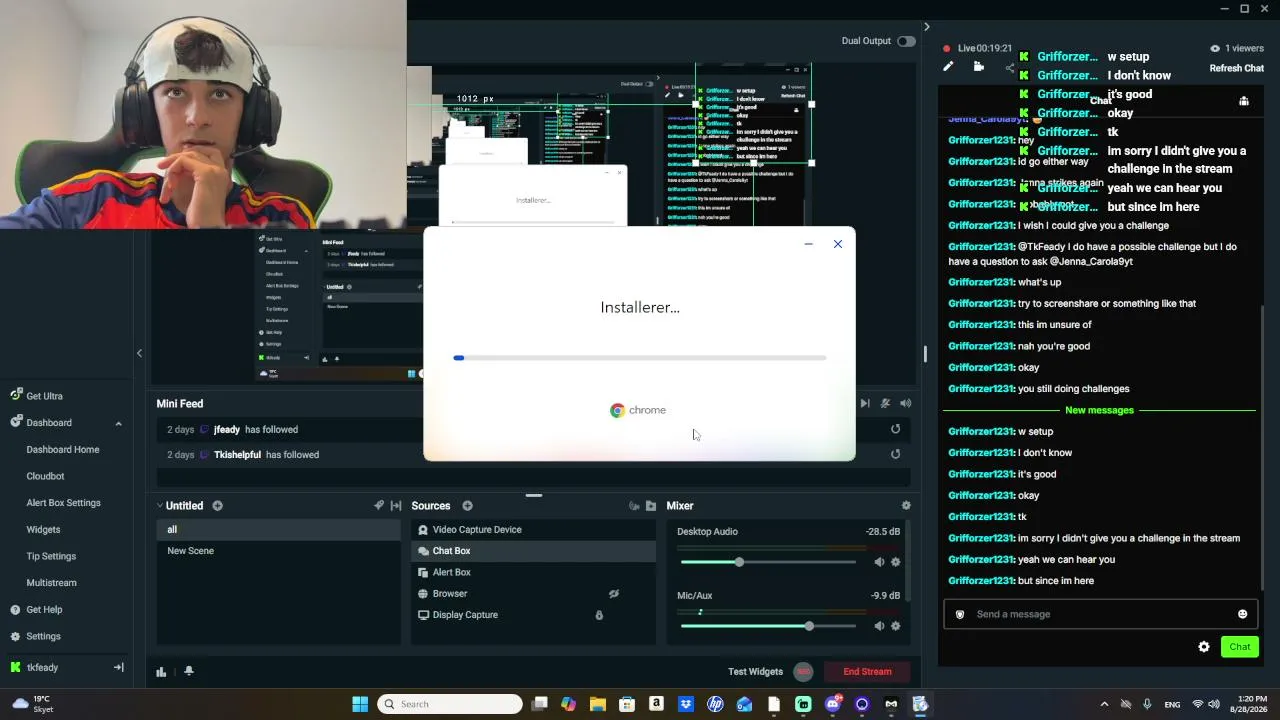Viewport: 1280px width, 720px height.
Task: Mute the Desktop Audio speaker icon
Action: coord(879,562)
